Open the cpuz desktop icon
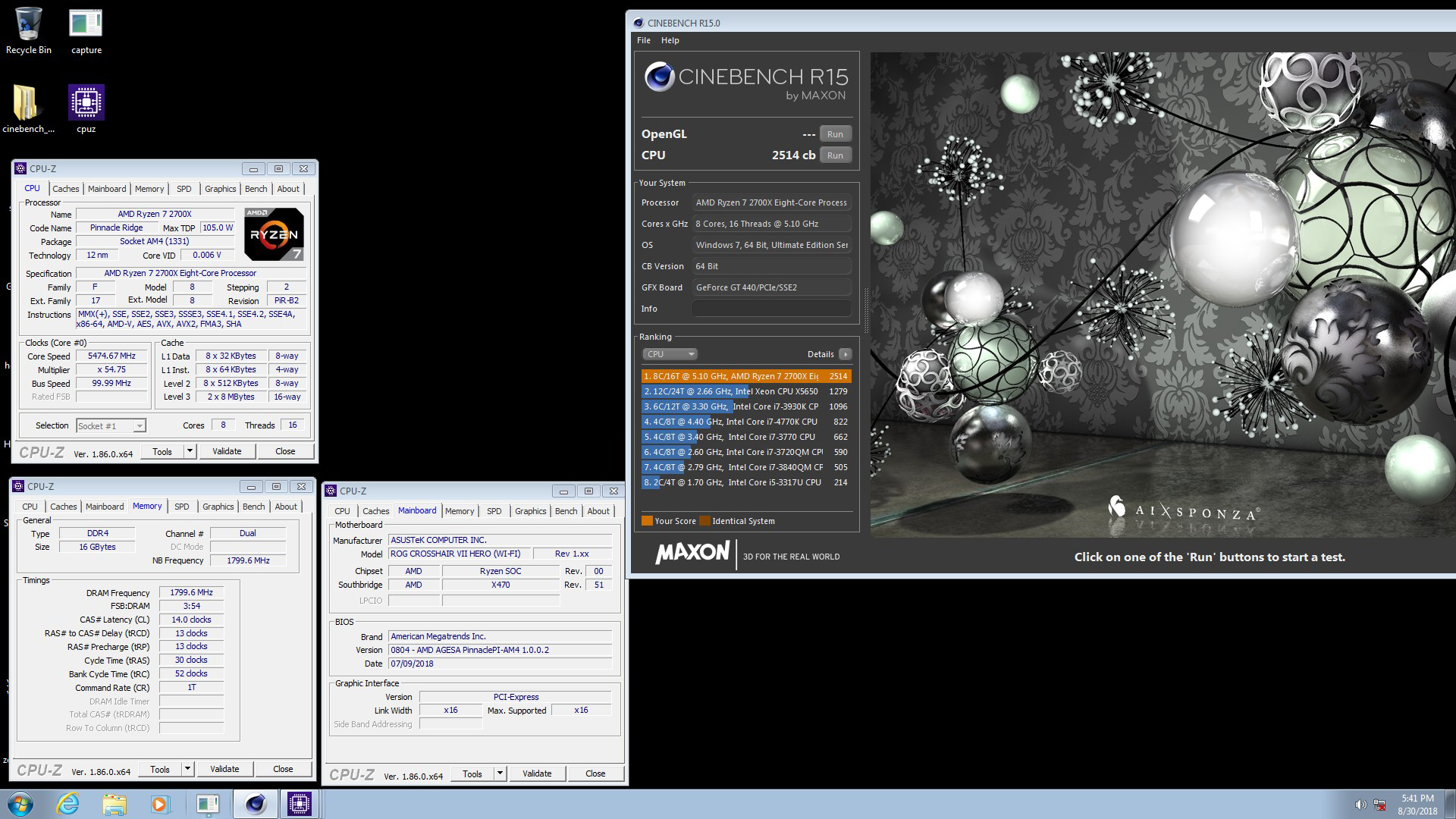Viewport: 1456px width, 819px height. (x=86, y=108)
